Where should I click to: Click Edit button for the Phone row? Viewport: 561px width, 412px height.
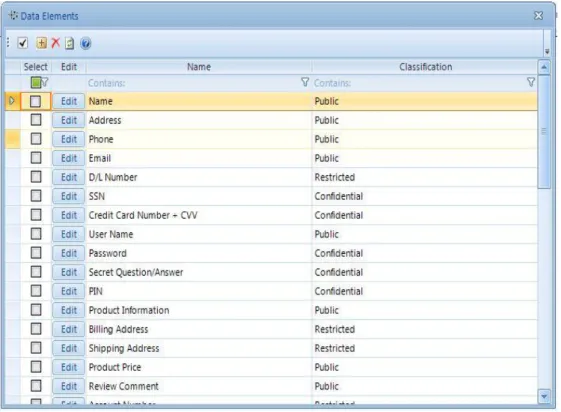click(68, 139)
